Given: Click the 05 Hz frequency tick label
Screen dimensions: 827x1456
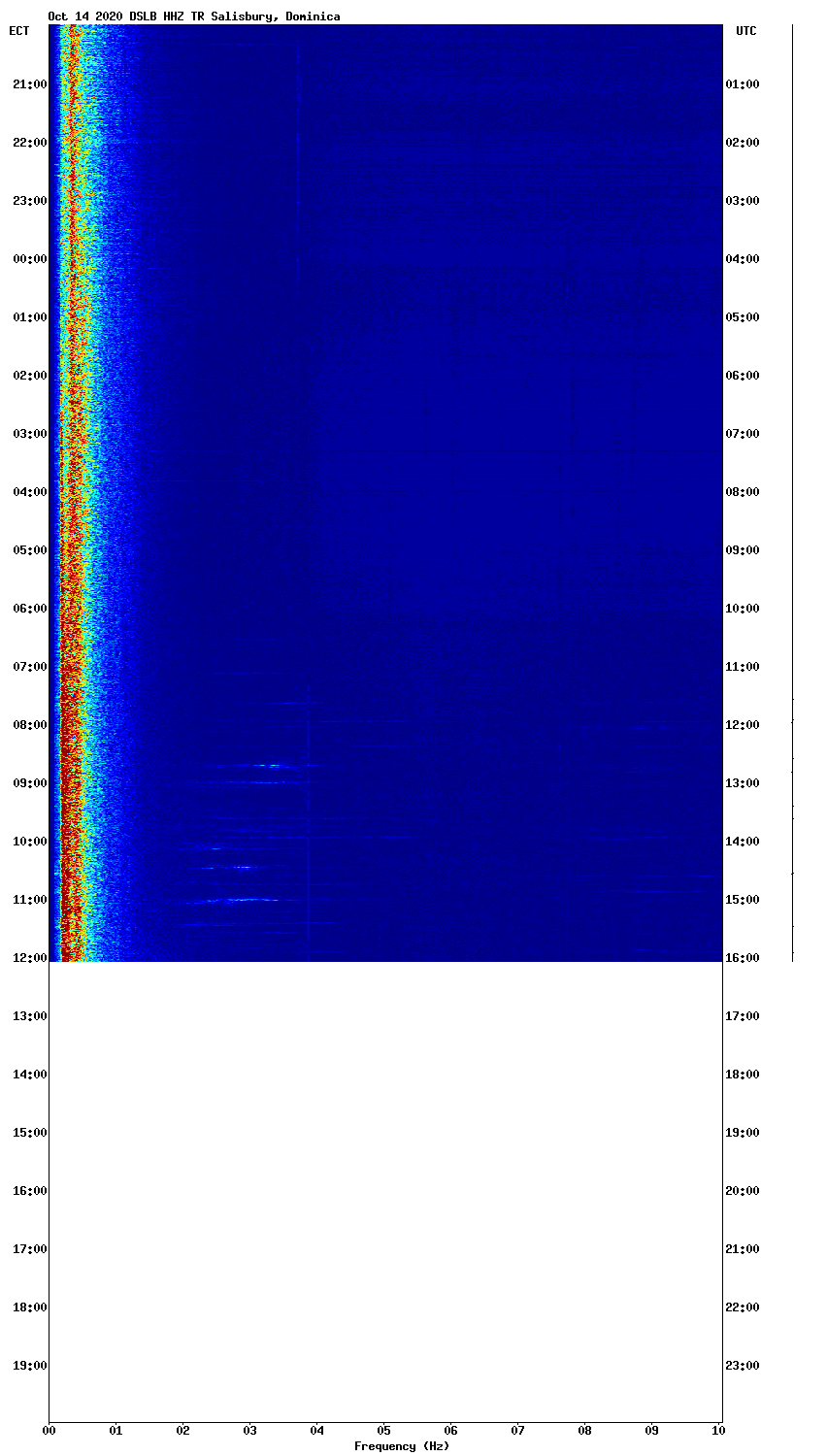Looking at the screenshot, I should pyautogui.click(x=384, y=1431).
